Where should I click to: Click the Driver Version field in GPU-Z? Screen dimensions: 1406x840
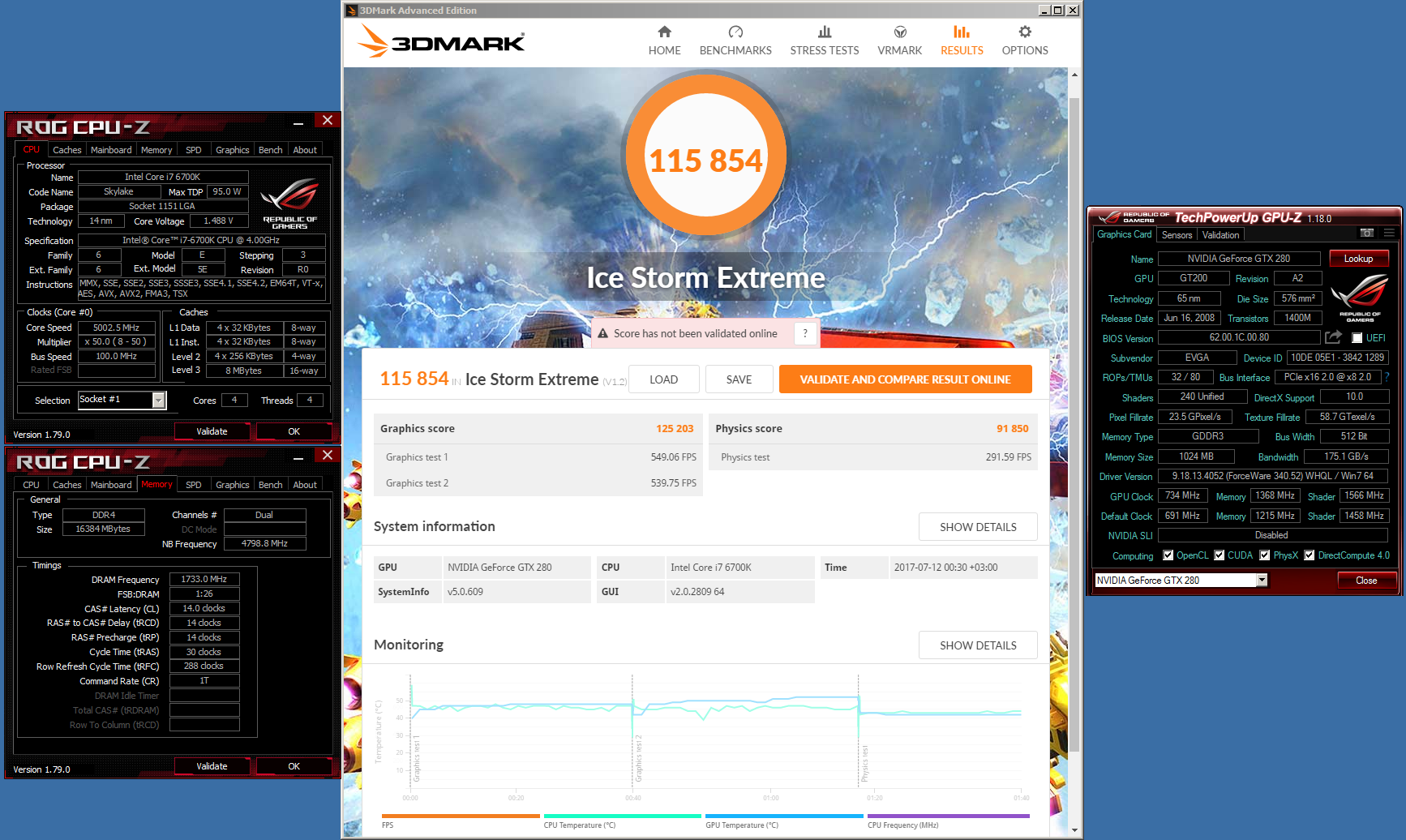(1272, 476)
